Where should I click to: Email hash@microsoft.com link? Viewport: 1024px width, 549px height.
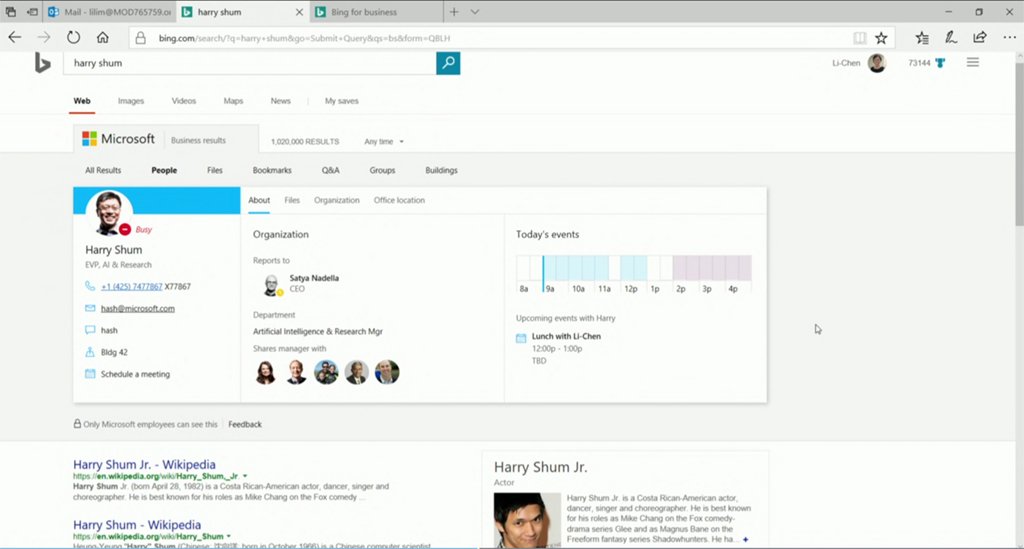138,308
